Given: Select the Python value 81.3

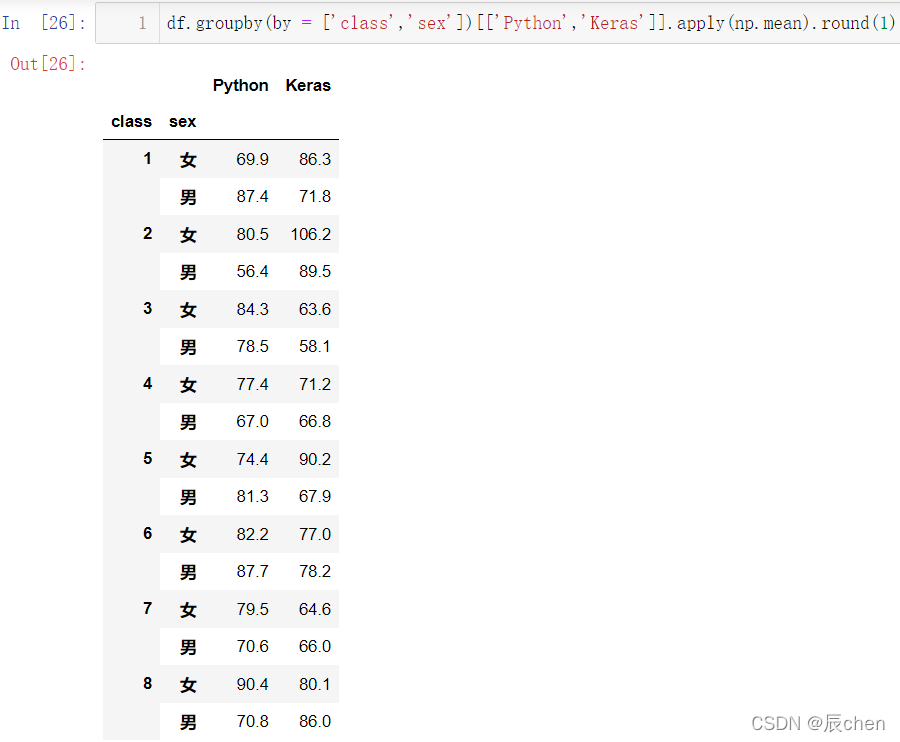Looking at the screenshot, I should coord(253,496).
